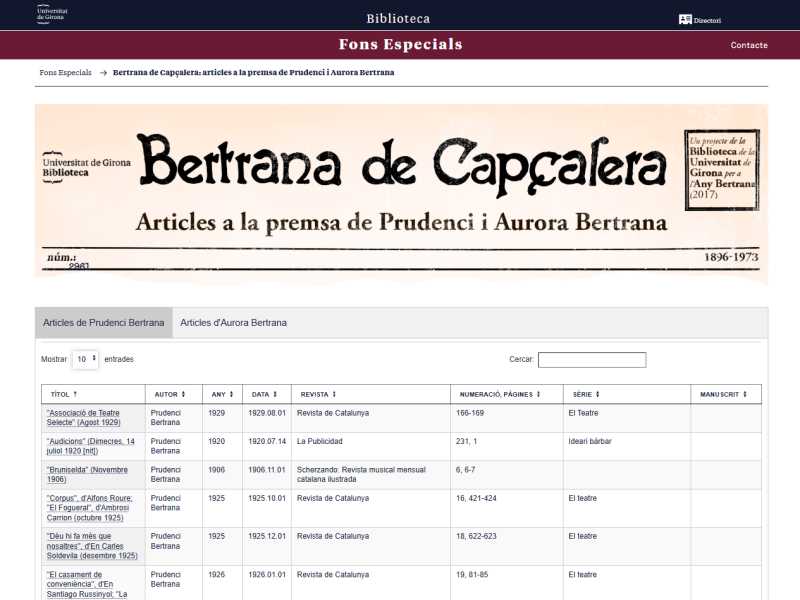Open the Directori icon link
Viewport: 800px width, 600px height.
click(699, 20)
